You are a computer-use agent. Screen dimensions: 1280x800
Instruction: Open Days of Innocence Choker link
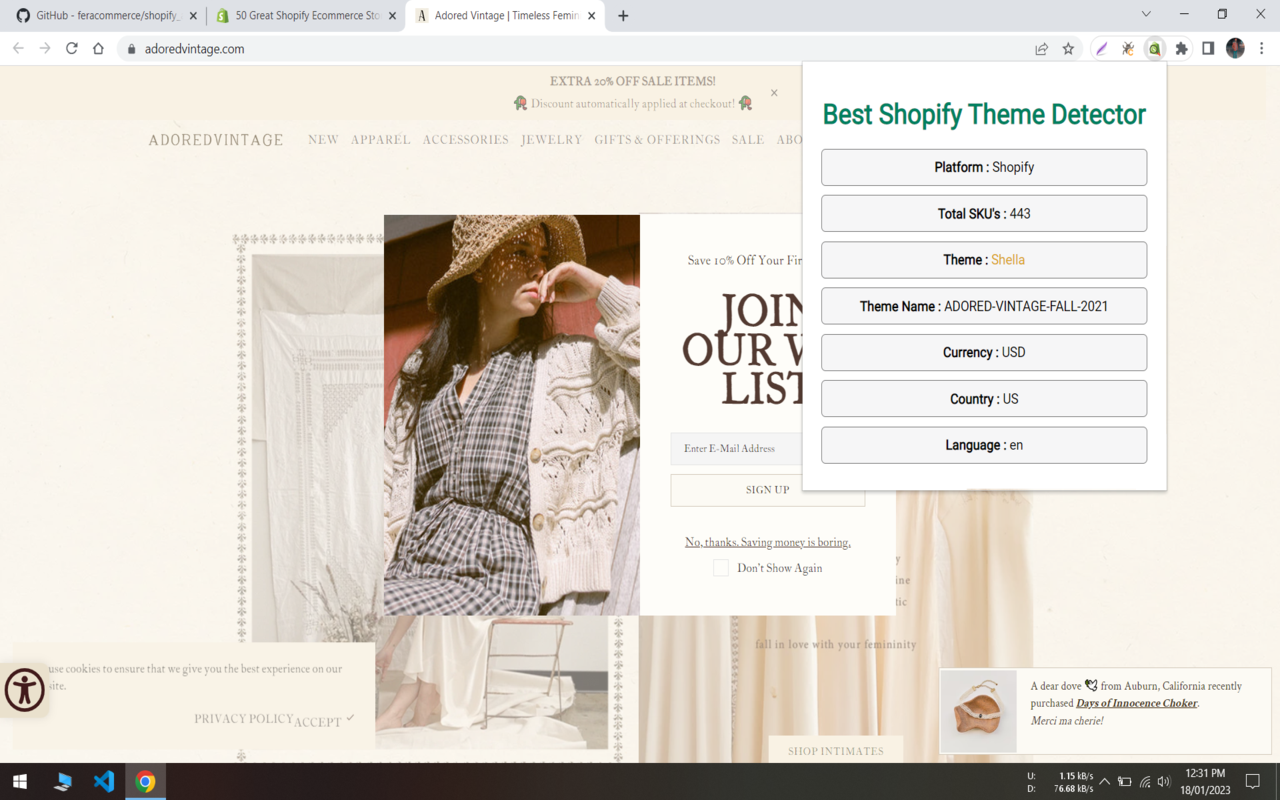tap(1137, 703)
